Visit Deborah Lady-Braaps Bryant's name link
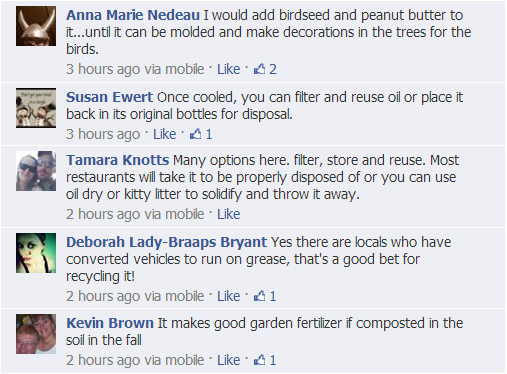The width and height of the screenshot is (507, 374). (166, 242)
